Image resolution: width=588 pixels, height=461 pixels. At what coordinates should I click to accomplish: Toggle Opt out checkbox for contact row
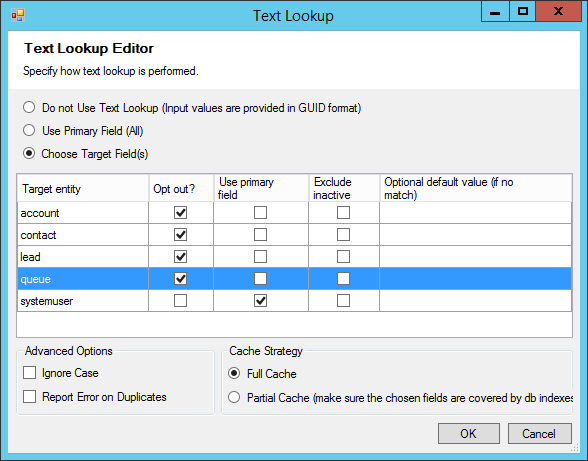point(180,235)
